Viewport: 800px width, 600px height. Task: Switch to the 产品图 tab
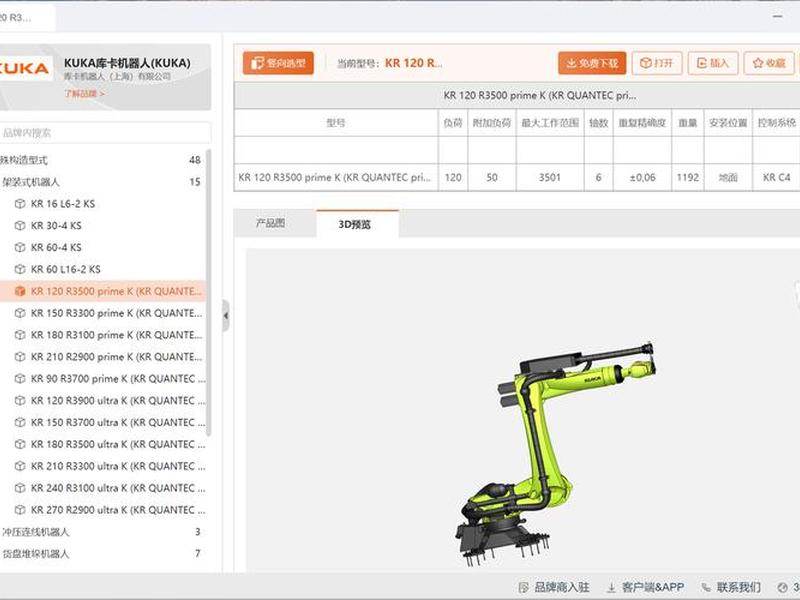point(270,223)
